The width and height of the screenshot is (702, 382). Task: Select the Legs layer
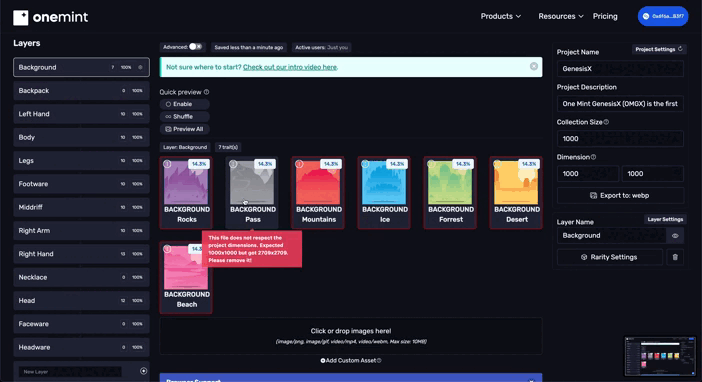pyautogui.click(x=81, y=160)
